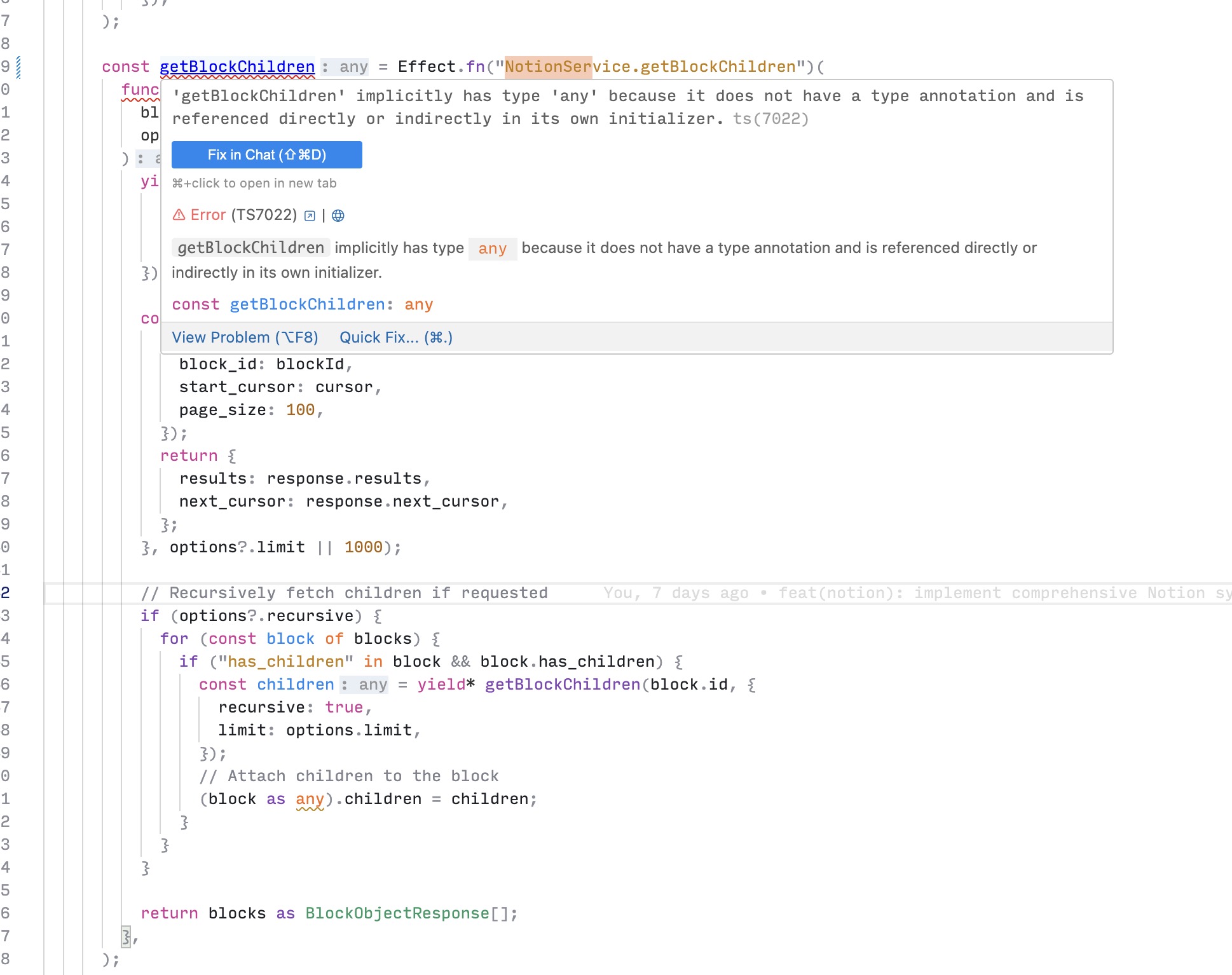Select the highlighted 'any' chip in the error message
The image size is (1232, 975).
(493, 249)
